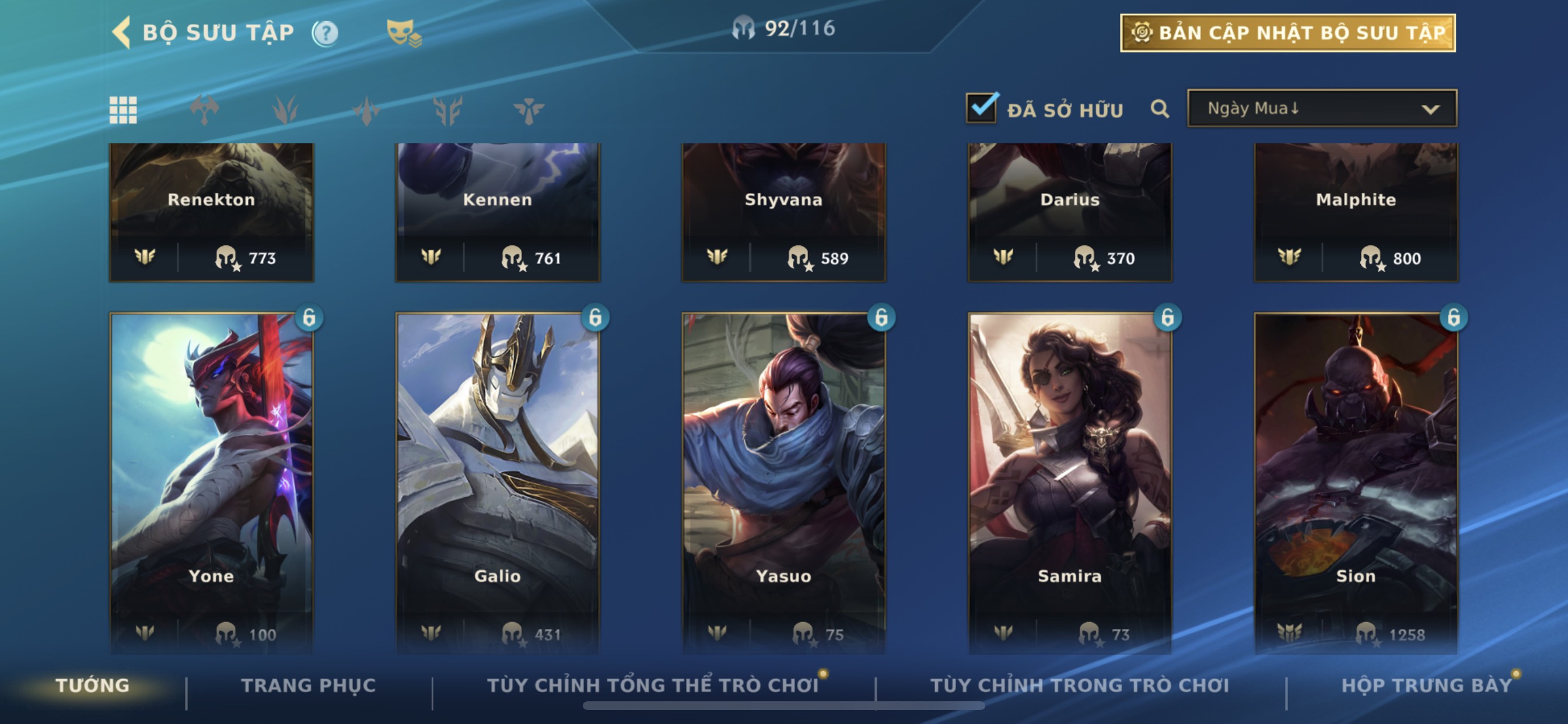Open the golden mask and coins icon

(404, 33)
